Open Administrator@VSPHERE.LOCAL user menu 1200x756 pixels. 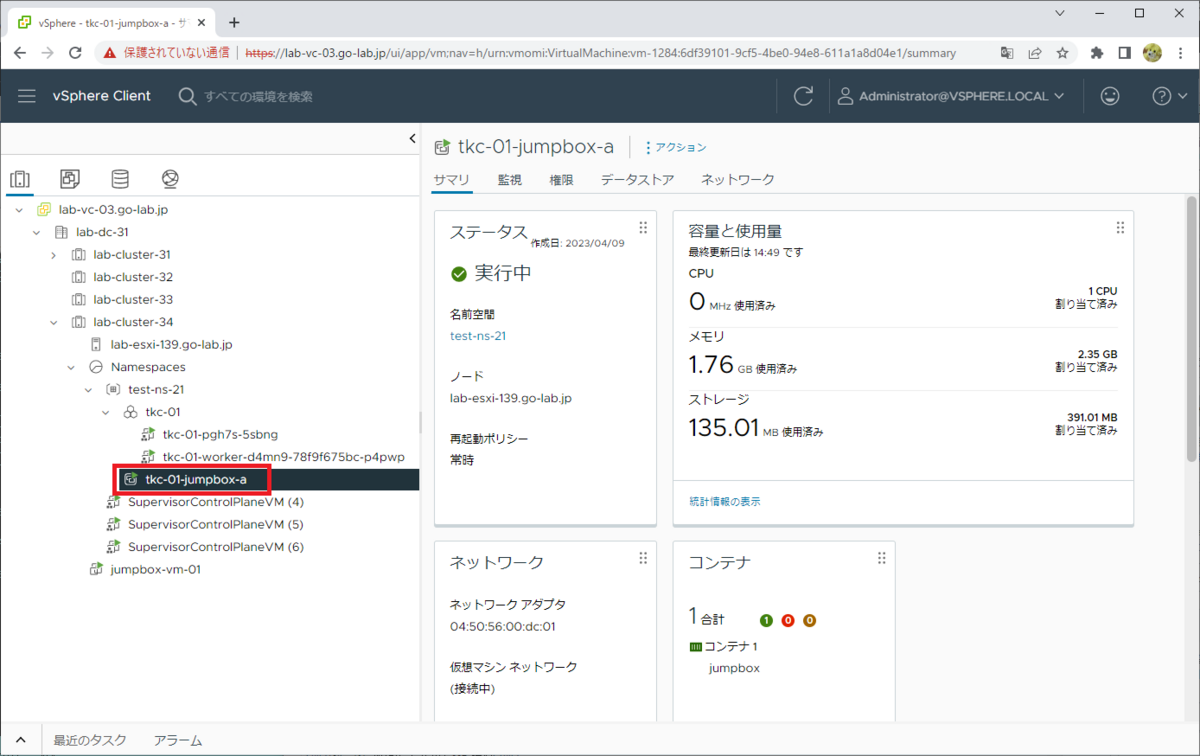(950, 96)
